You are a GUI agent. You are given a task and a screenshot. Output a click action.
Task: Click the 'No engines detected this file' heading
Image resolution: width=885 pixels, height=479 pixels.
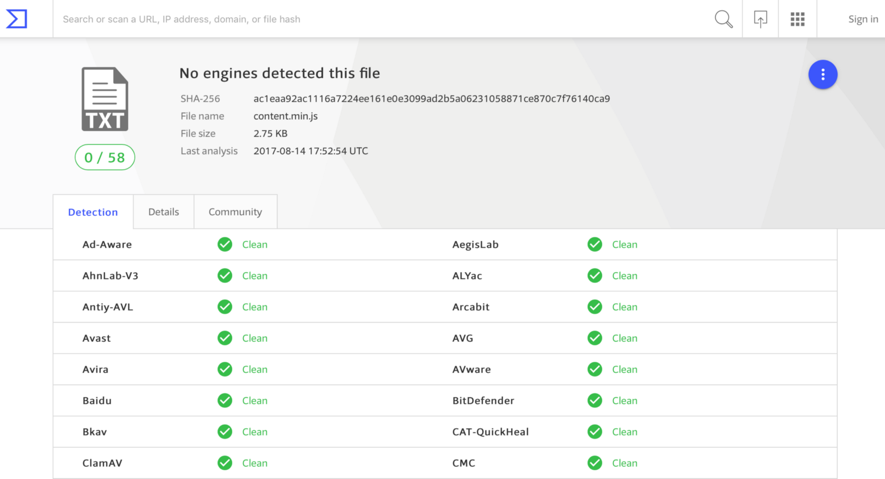(279, 73)
